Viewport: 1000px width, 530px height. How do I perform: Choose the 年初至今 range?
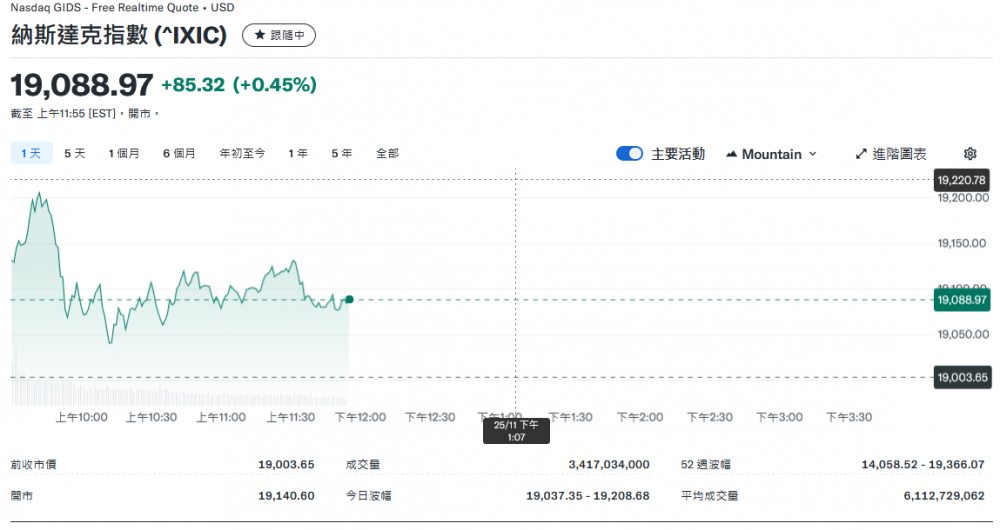242,153
